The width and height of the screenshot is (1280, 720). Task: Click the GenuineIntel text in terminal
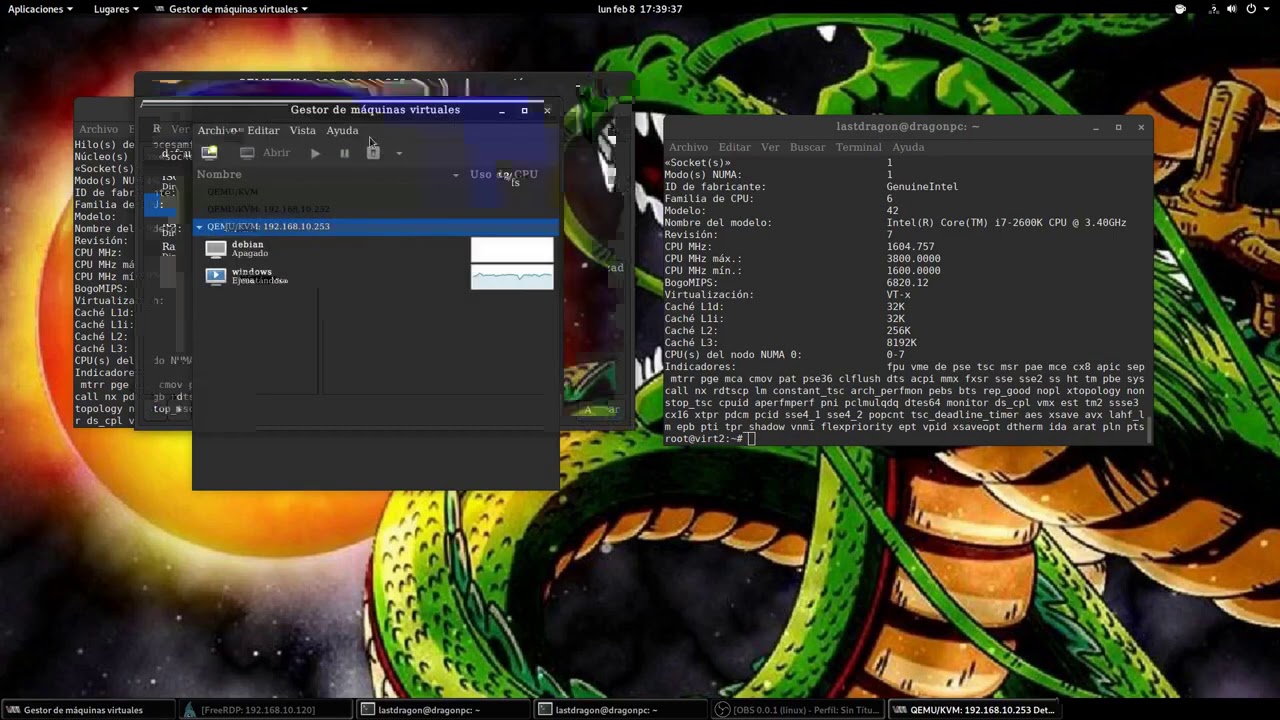[922, 187]
